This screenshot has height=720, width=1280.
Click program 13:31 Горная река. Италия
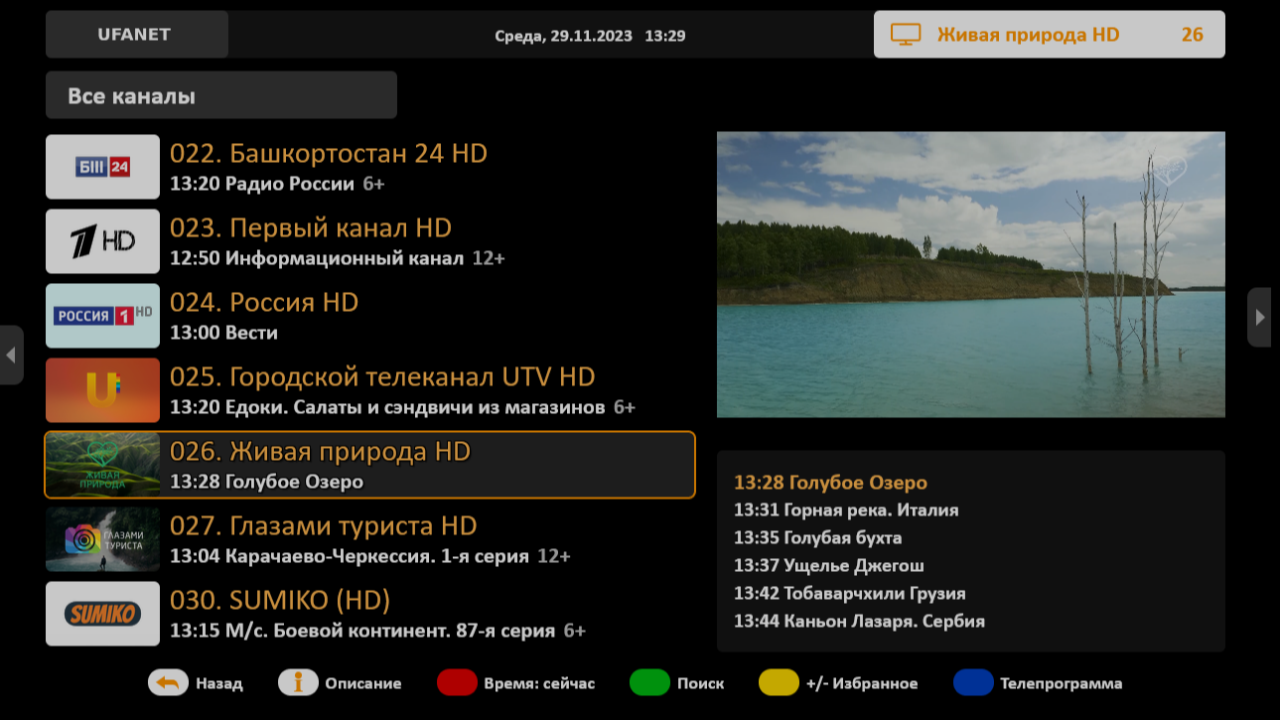846,510
